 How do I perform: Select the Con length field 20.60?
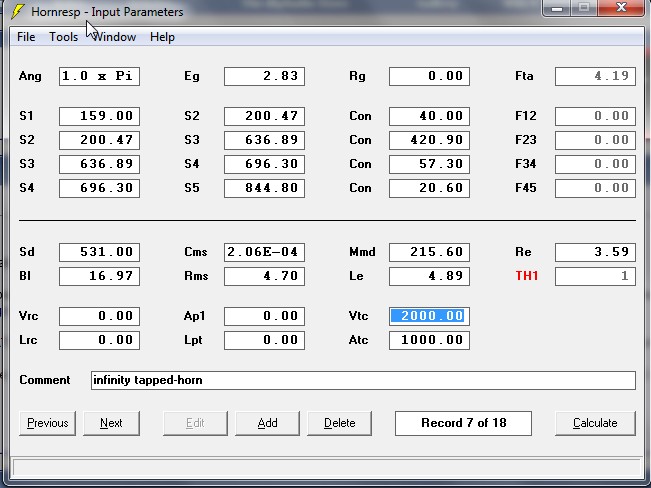[x=429, y=188]
